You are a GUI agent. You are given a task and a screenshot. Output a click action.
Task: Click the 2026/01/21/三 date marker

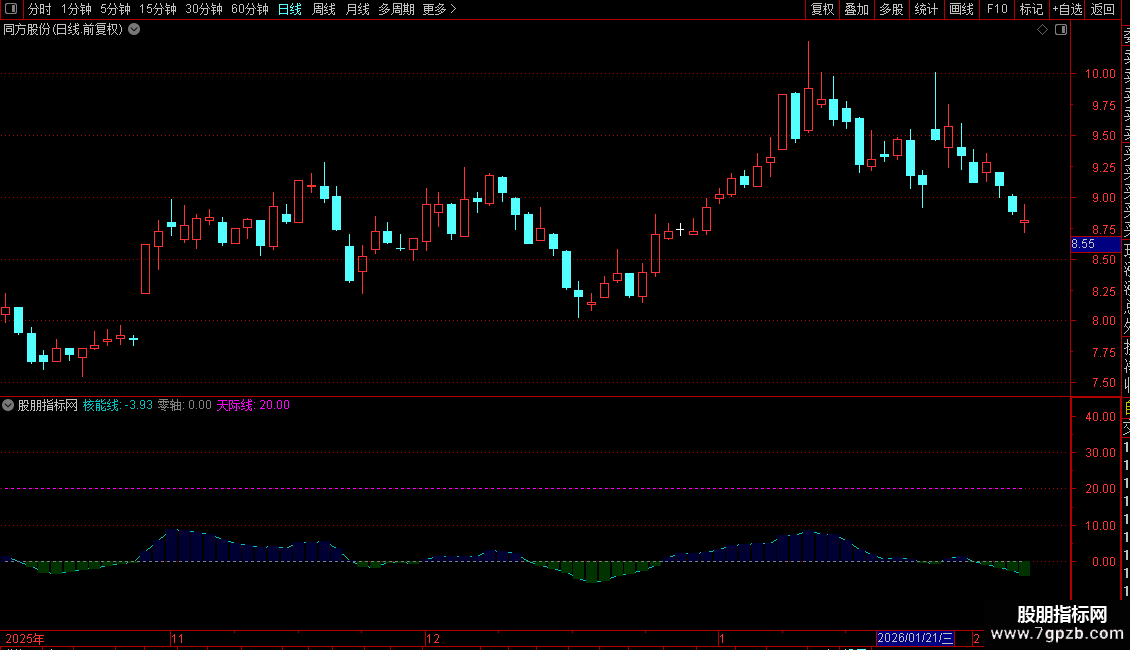pos(915,638)
